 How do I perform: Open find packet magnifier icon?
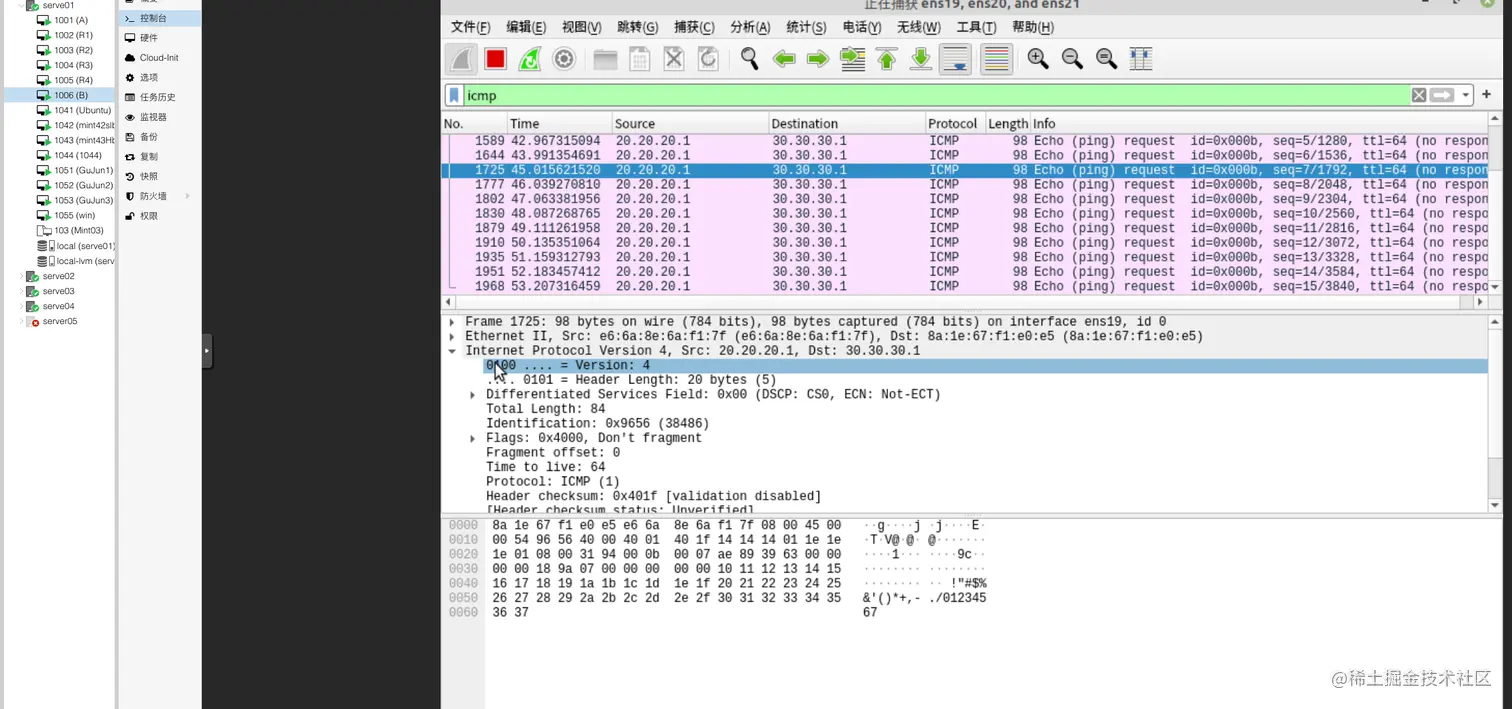(749, 59)
